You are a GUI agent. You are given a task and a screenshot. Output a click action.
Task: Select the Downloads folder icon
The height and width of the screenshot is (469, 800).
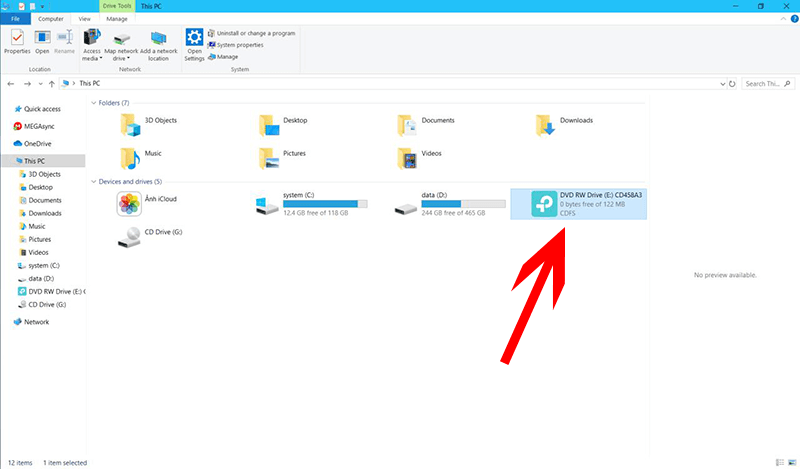click(x=545, y=125)
